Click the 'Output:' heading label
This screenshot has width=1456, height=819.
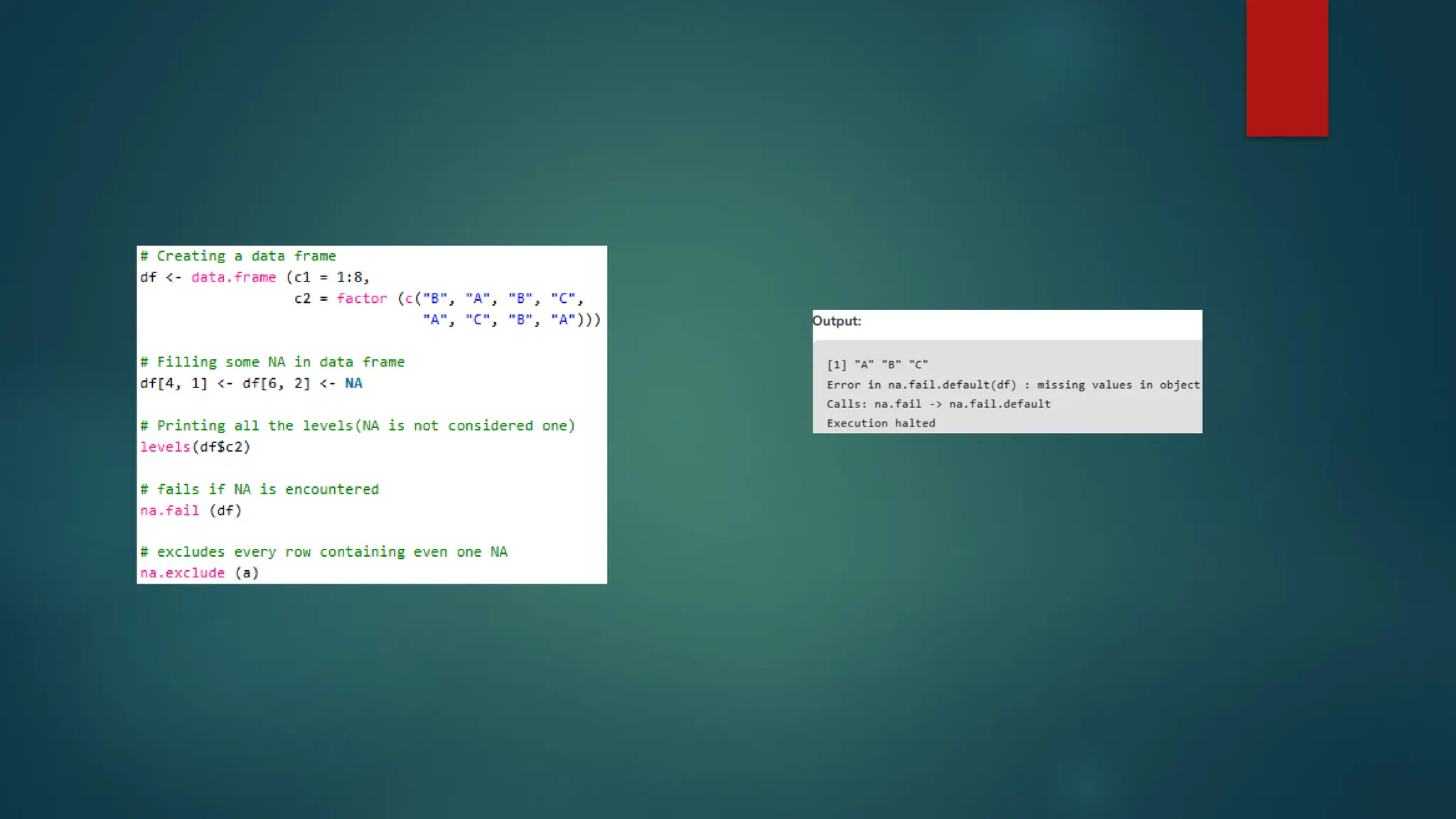tap(837, 321)
